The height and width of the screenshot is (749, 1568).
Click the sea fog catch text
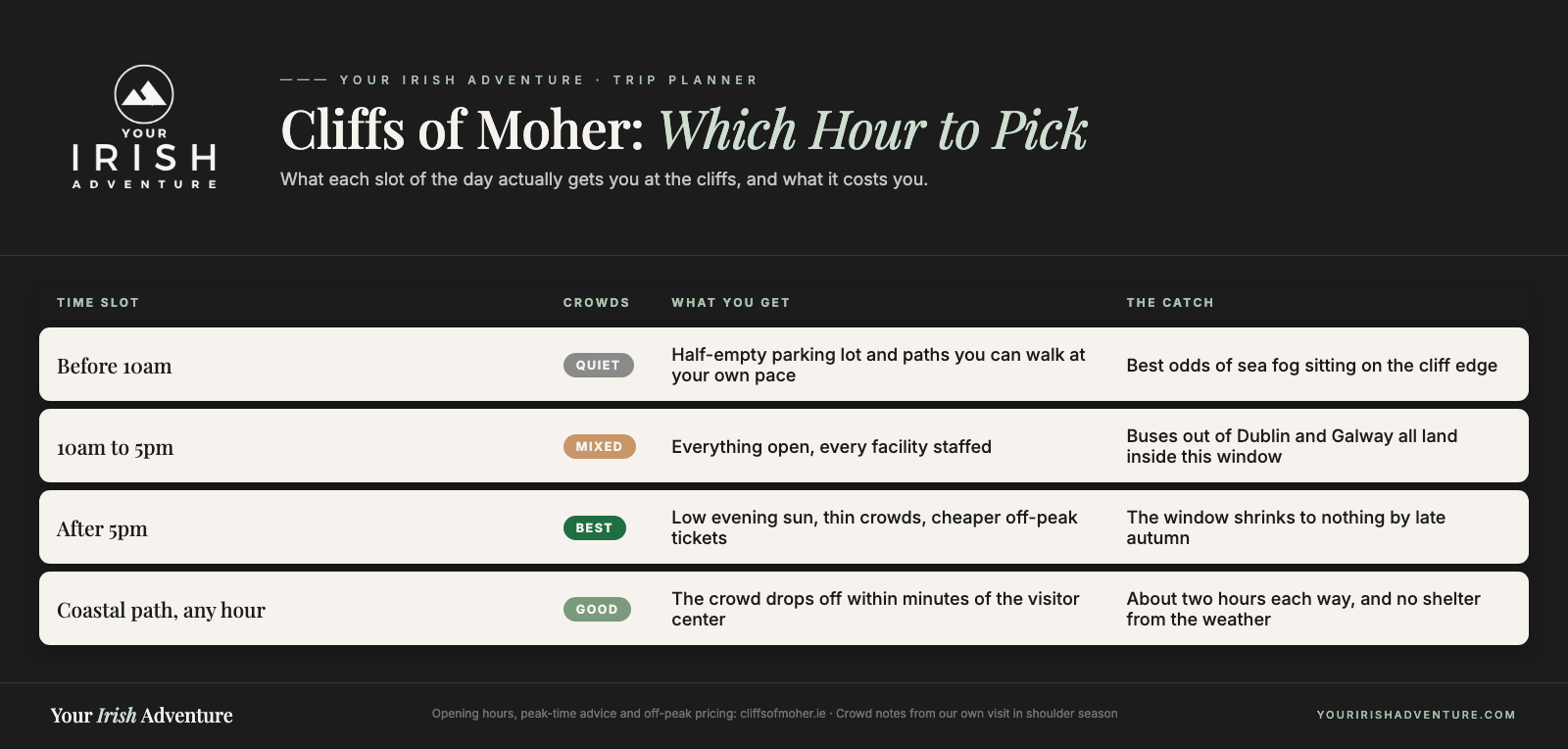pyautogui.click(x=1312, y=365)
